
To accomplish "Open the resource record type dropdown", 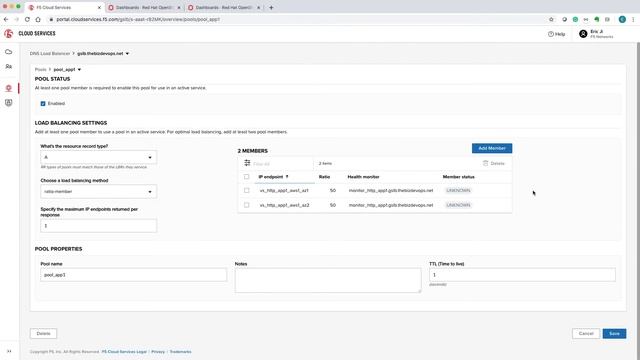I will click(x=98, y=157).
